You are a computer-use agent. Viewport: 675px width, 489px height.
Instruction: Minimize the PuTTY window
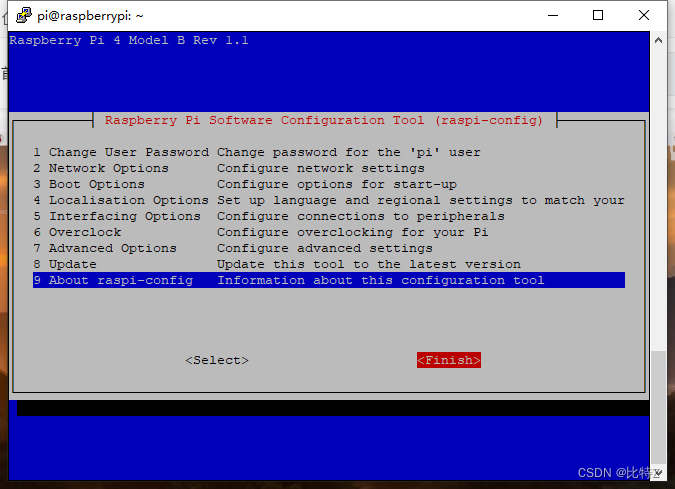(553, 15)
